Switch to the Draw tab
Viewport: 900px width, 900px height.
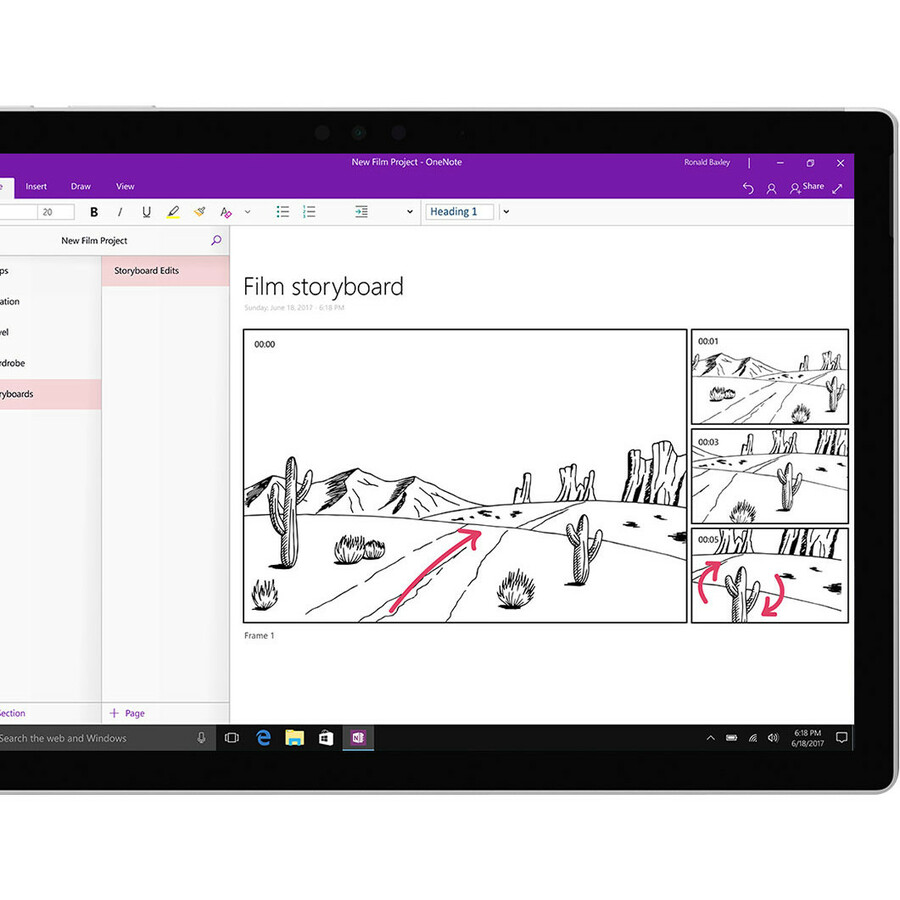[x=81, y=187]
